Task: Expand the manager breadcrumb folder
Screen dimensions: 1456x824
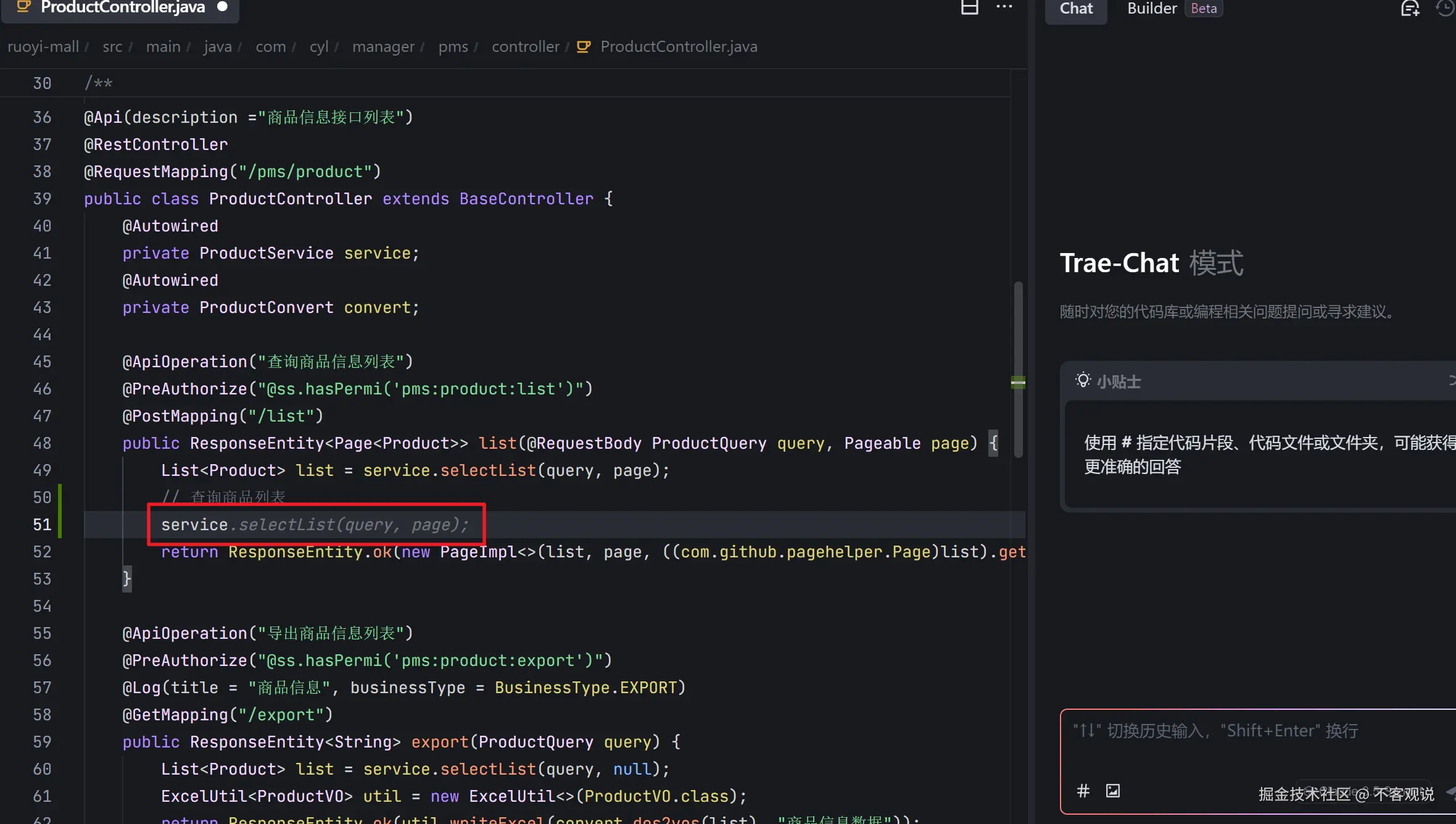Action: click(x=383, y=47)
